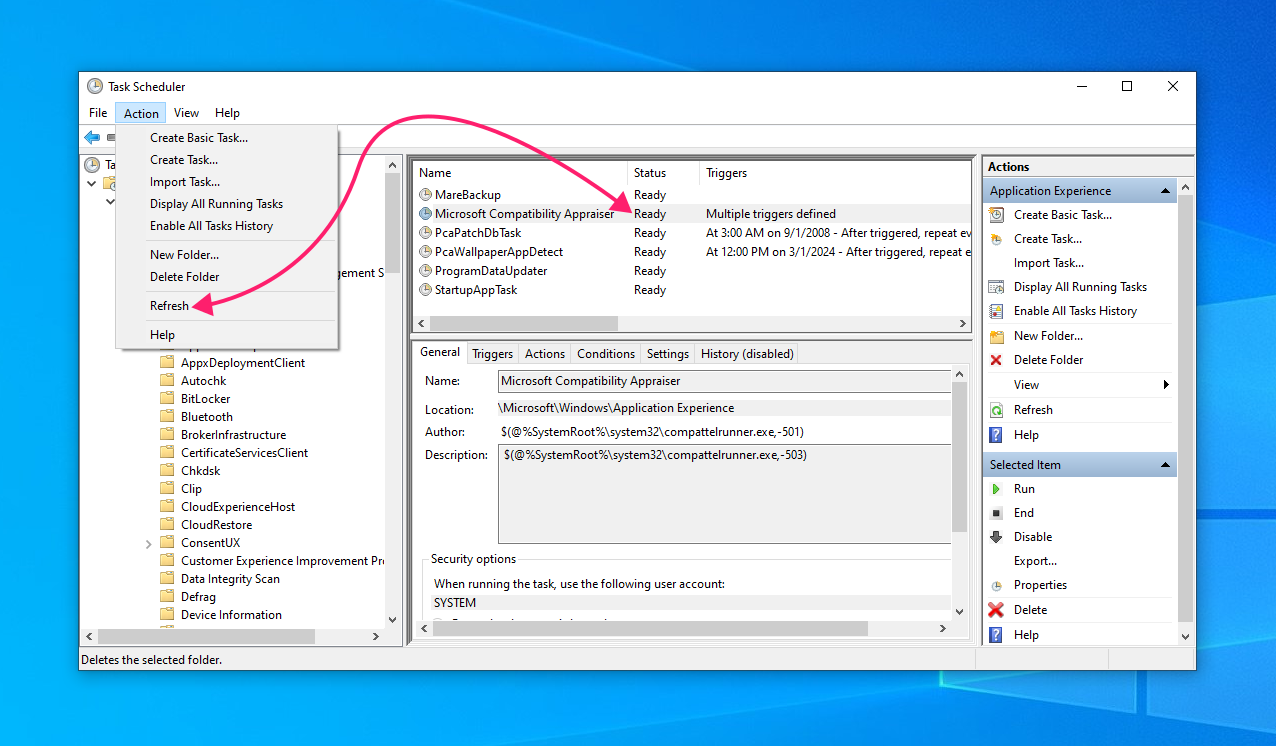This screenshot has height=746, width=1276.
Task: Click the folder icon next to Defrag
Action: coord(167,597)
